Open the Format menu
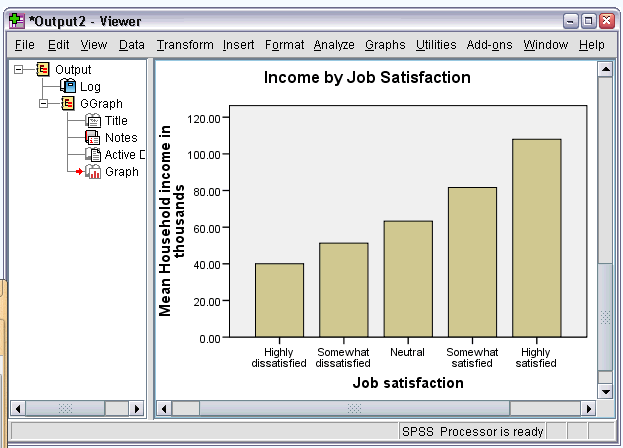 pyautogui.click(x=284, y=45)
